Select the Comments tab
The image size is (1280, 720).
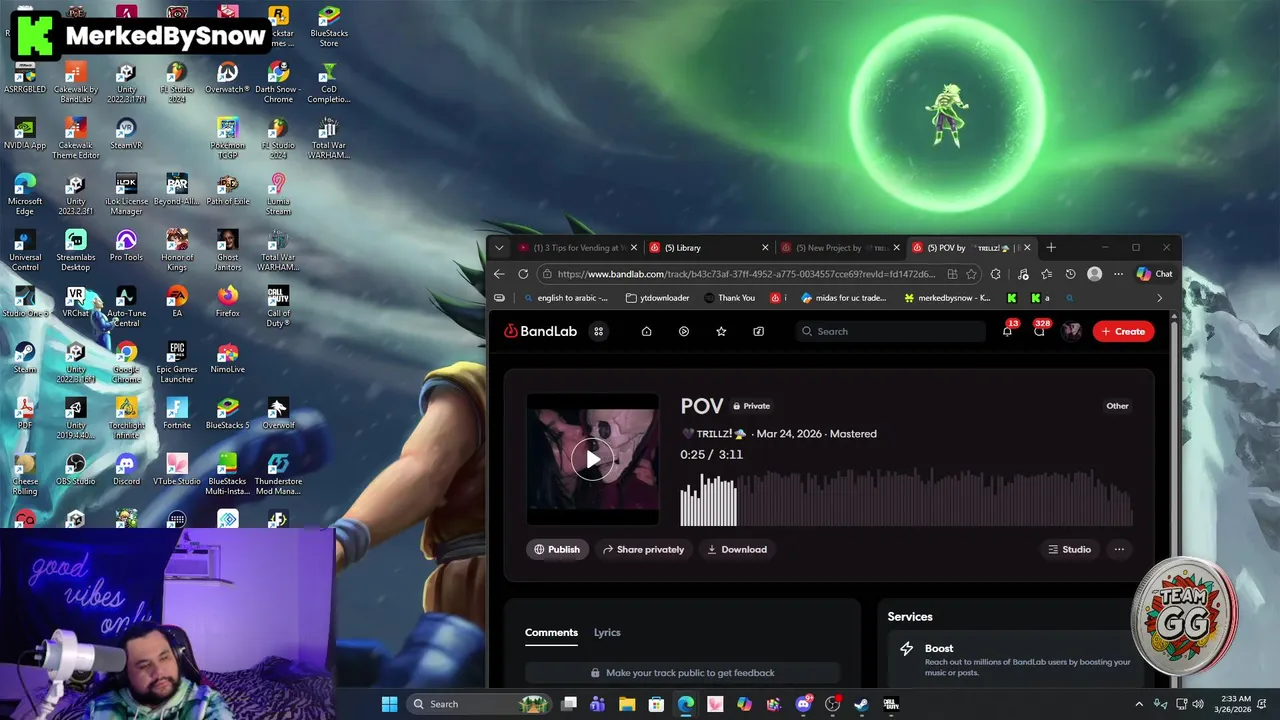(551, 632)
